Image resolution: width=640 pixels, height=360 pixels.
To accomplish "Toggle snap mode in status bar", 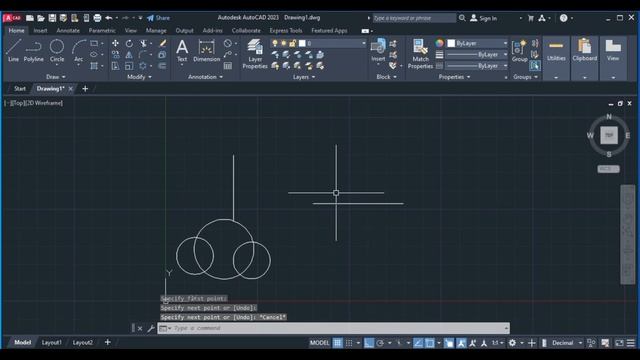I will [349, 343].
